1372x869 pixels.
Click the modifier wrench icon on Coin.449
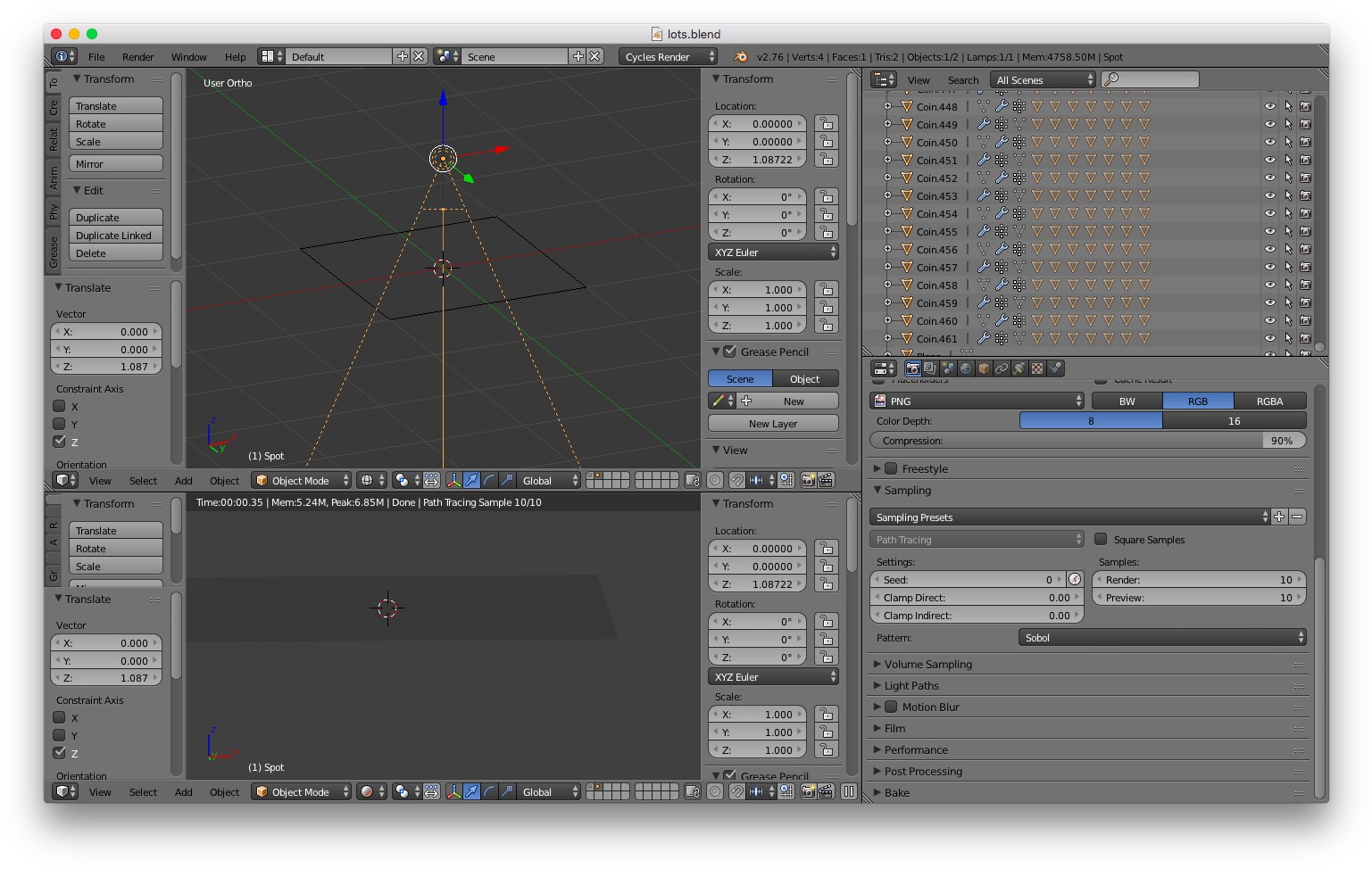tap(984, 125)
